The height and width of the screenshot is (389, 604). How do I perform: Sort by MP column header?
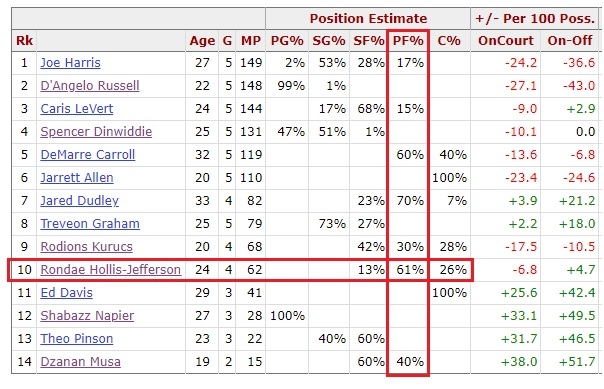click(x=251, y=41)
